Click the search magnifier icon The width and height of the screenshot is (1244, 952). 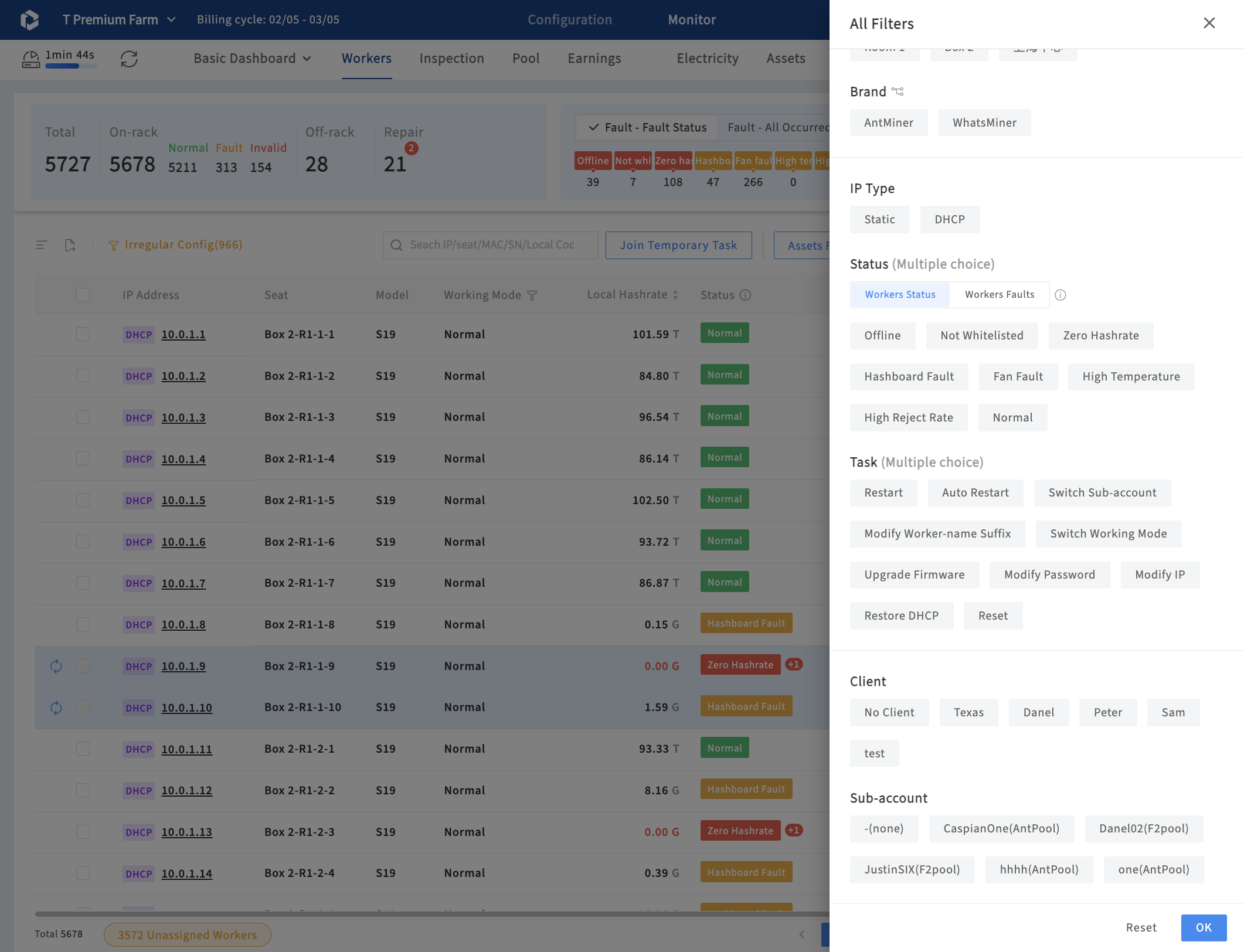pos(397,245)
